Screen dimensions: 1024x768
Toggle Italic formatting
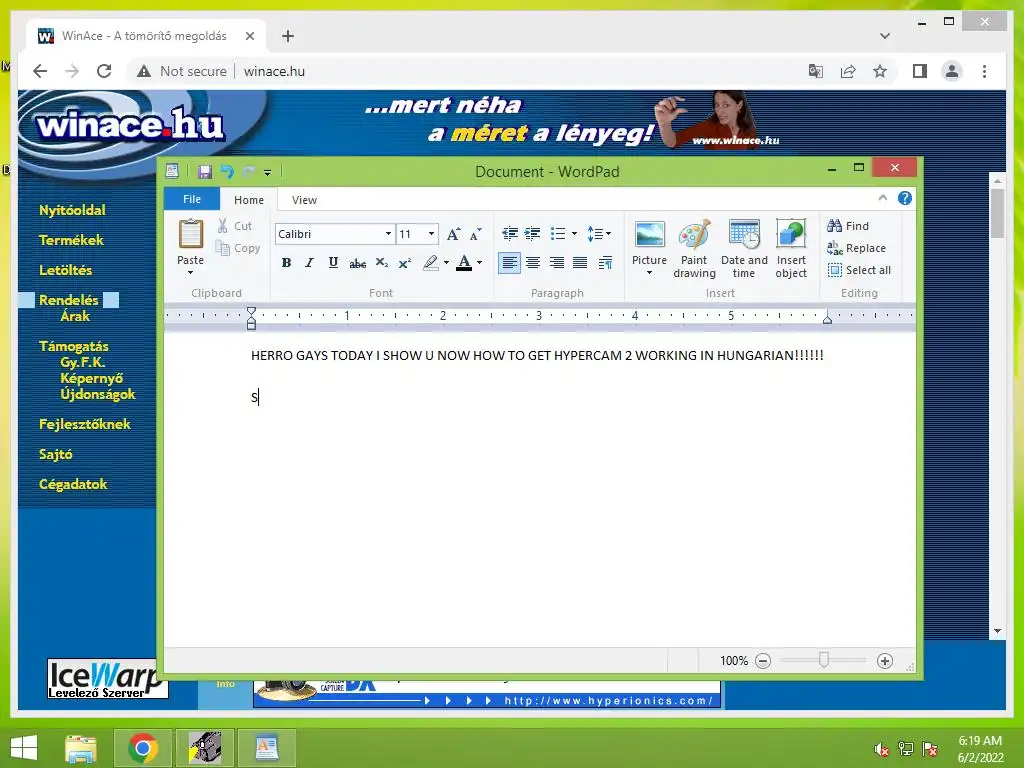tap(310, 263)
